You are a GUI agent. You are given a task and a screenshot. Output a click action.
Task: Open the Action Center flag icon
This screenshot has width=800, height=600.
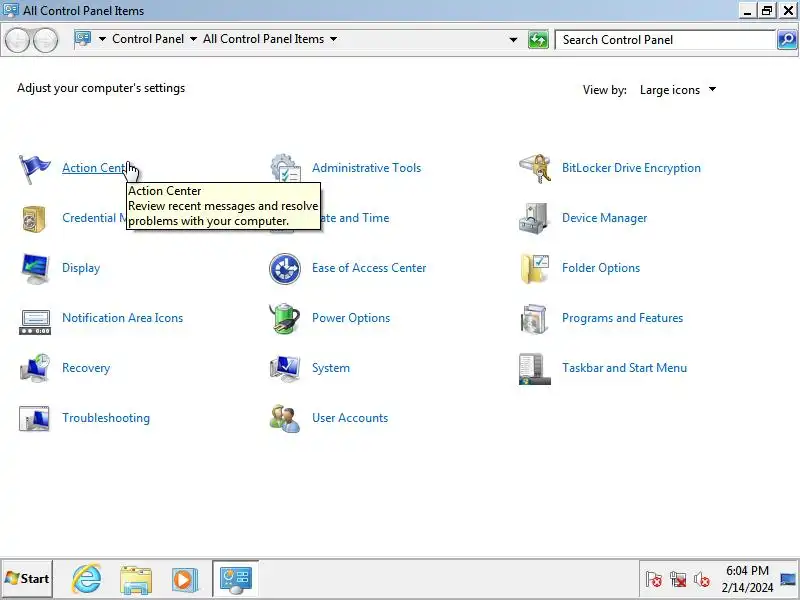[x=35, y=168]
